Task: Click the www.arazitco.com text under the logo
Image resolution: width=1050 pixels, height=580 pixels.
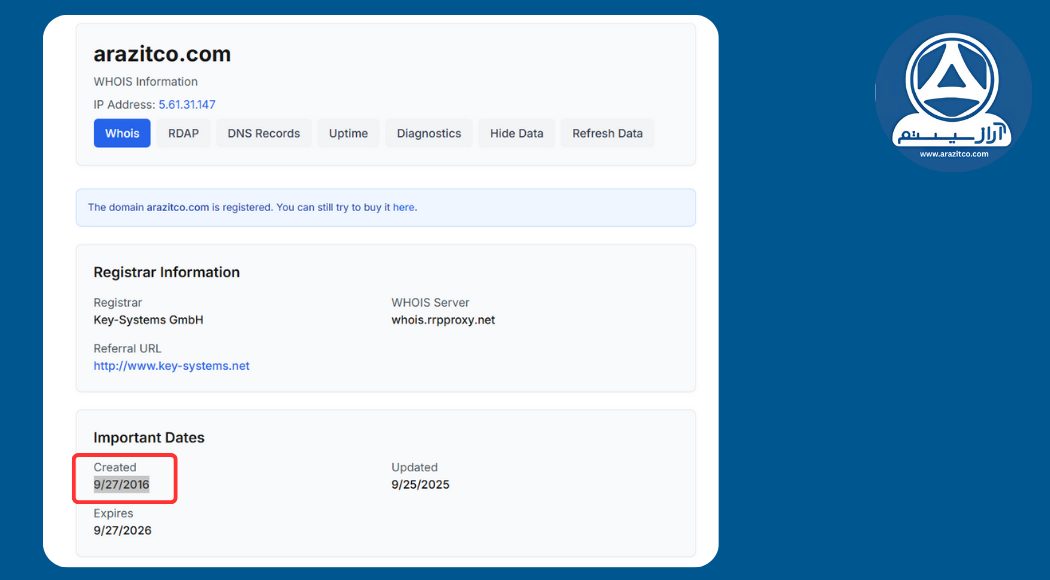Action: click(x=953, y=154)
